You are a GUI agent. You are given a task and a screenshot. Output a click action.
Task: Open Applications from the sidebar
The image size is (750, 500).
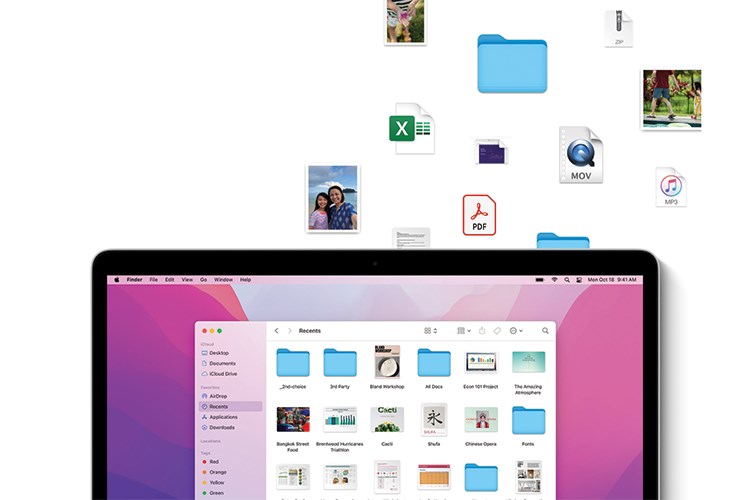tap(223, 417)
